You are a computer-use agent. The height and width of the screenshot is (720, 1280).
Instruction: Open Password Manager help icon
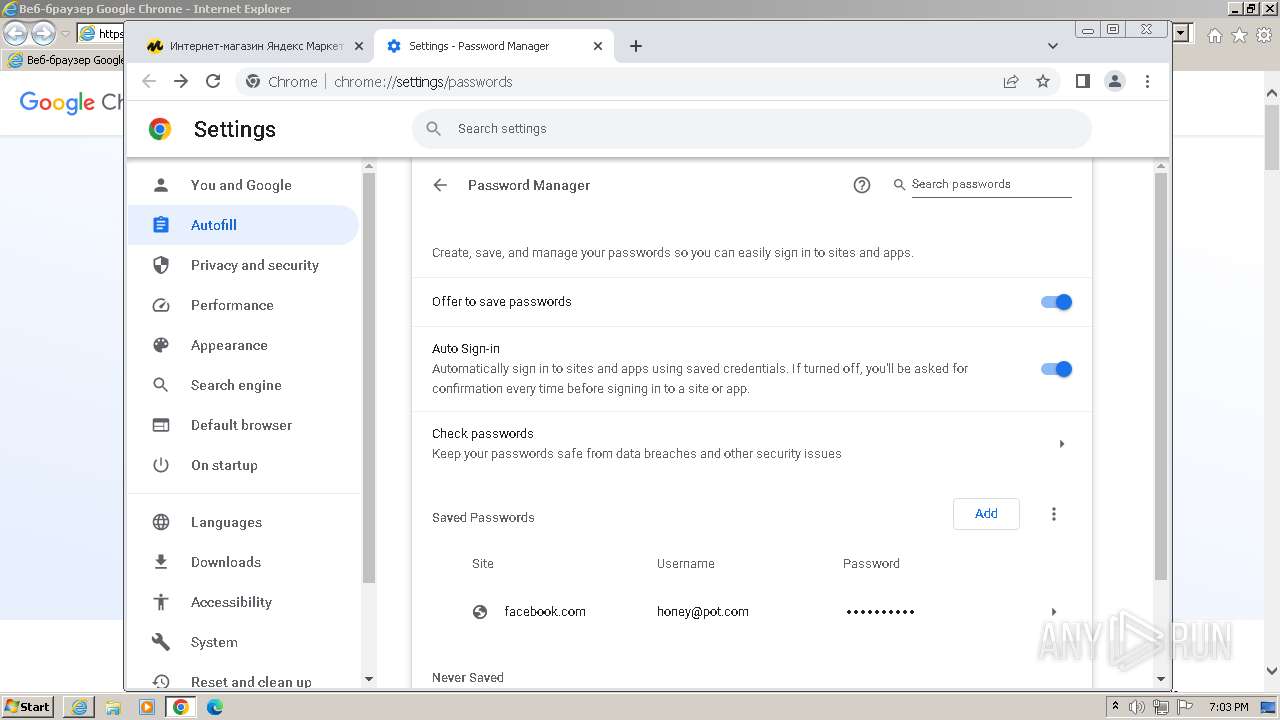tap(862, 185)
